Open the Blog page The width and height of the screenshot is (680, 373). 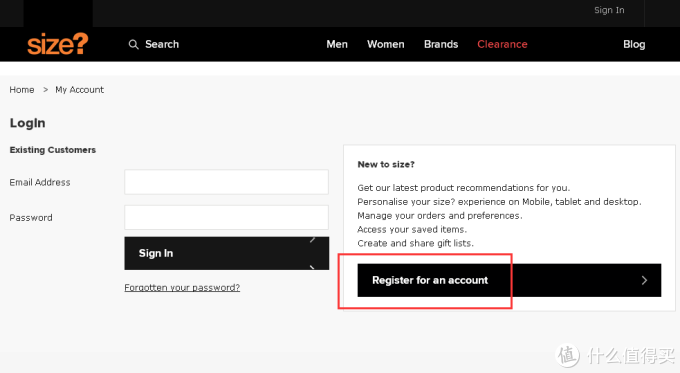tap(634, 44)
